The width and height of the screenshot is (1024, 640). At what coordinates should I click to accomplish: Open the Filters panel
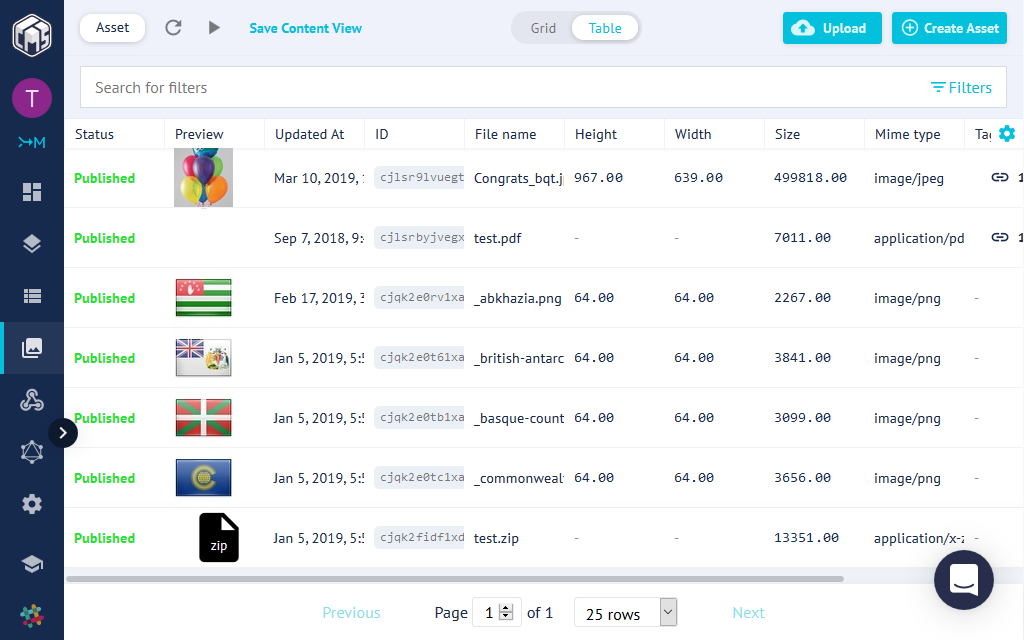click(x=961, y=88)
